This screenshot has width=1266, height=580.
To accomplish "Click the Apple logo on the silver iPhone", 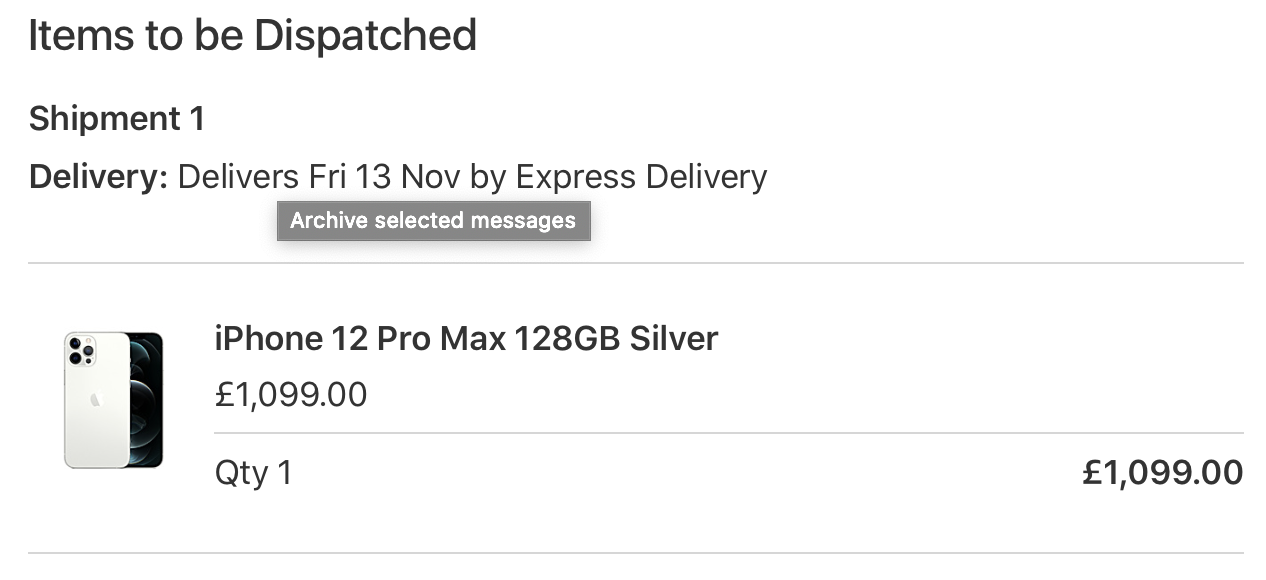I will coord(96,400).
